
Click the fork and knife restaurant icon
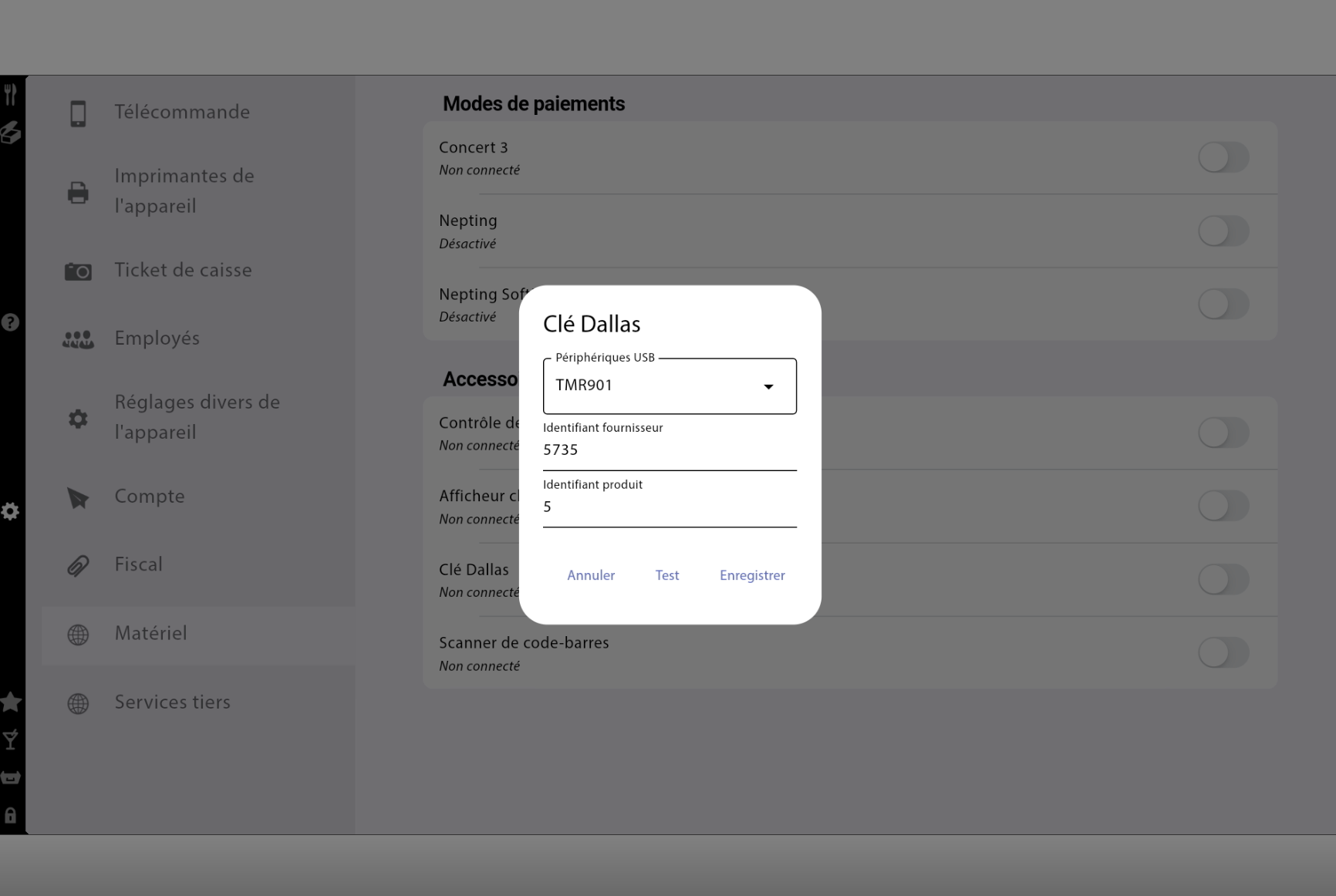pyautogui.click(x=10, y=95)
